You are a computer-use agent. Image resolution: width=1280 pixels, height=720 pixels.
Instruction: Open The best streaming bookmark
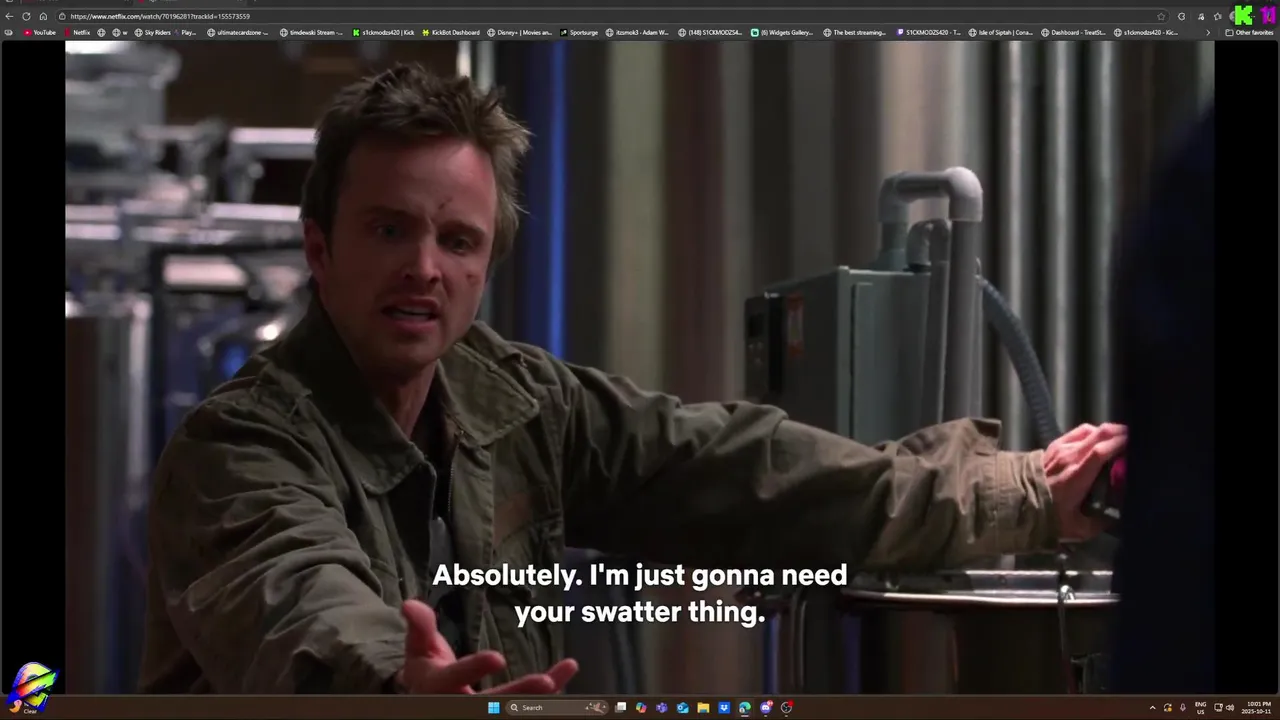point(855,32)
